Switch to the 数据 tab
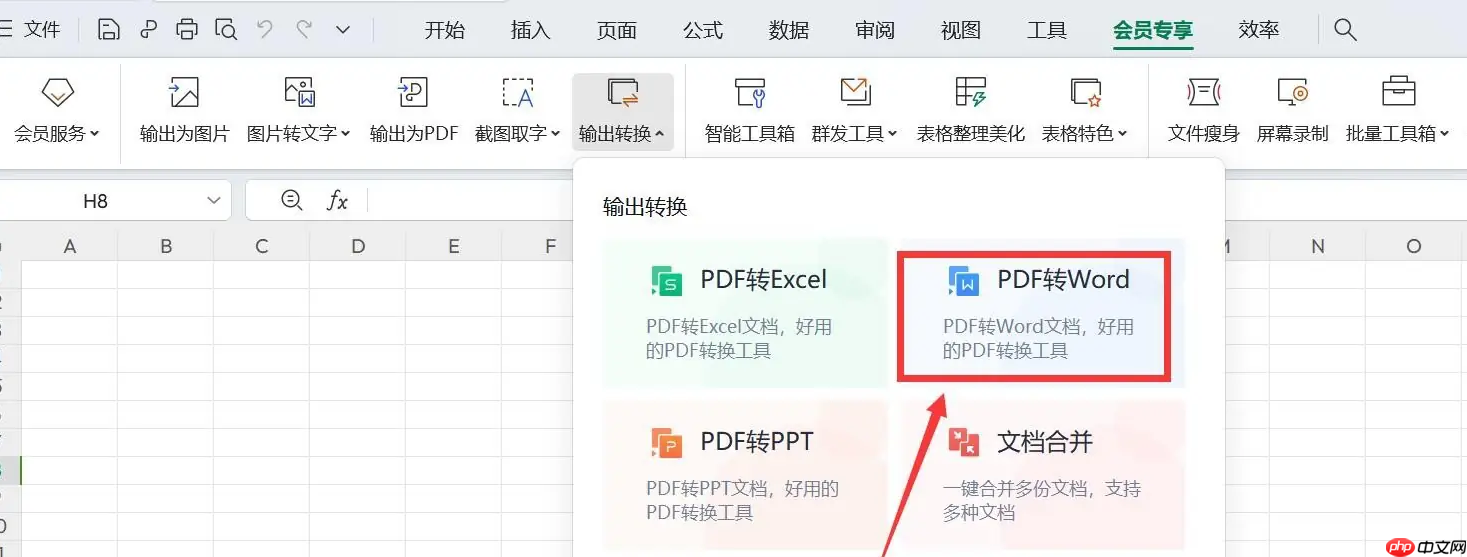 [789, 30]
